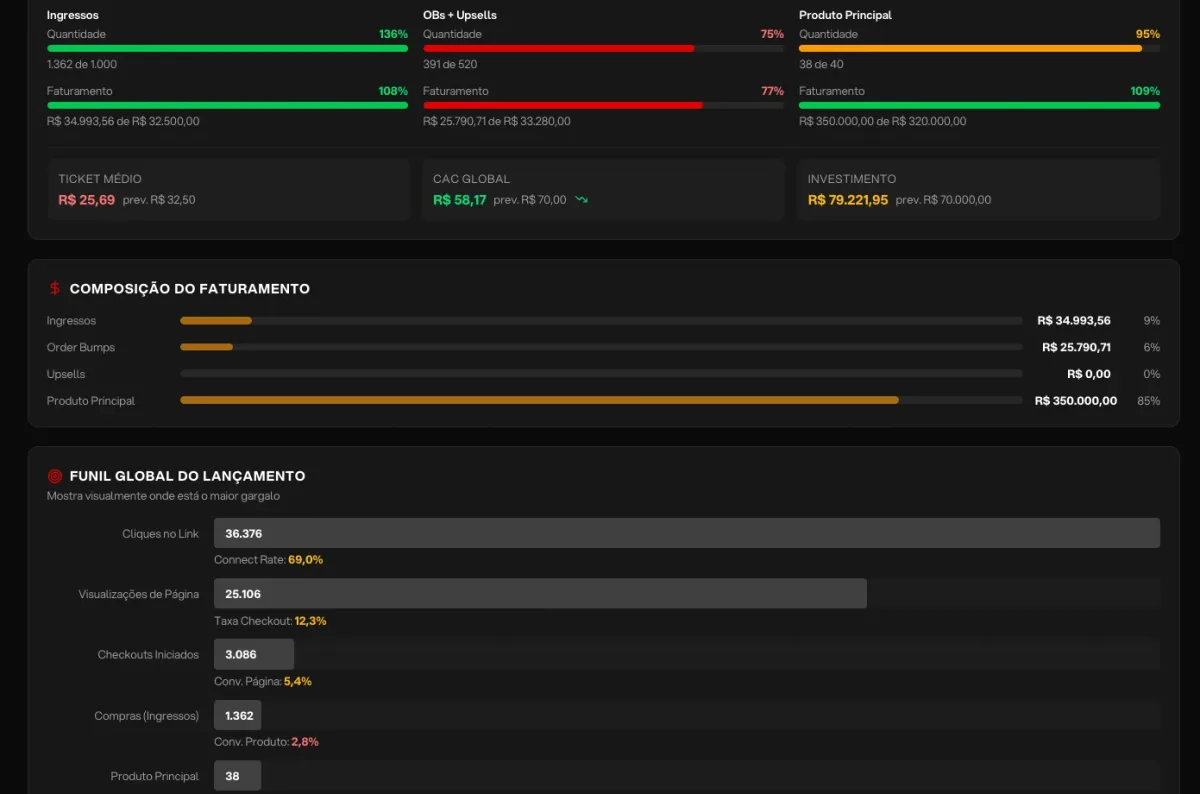Click the Visualizações de Página label
Viewport: 1200px width, 794px height.
click(139, 594)
